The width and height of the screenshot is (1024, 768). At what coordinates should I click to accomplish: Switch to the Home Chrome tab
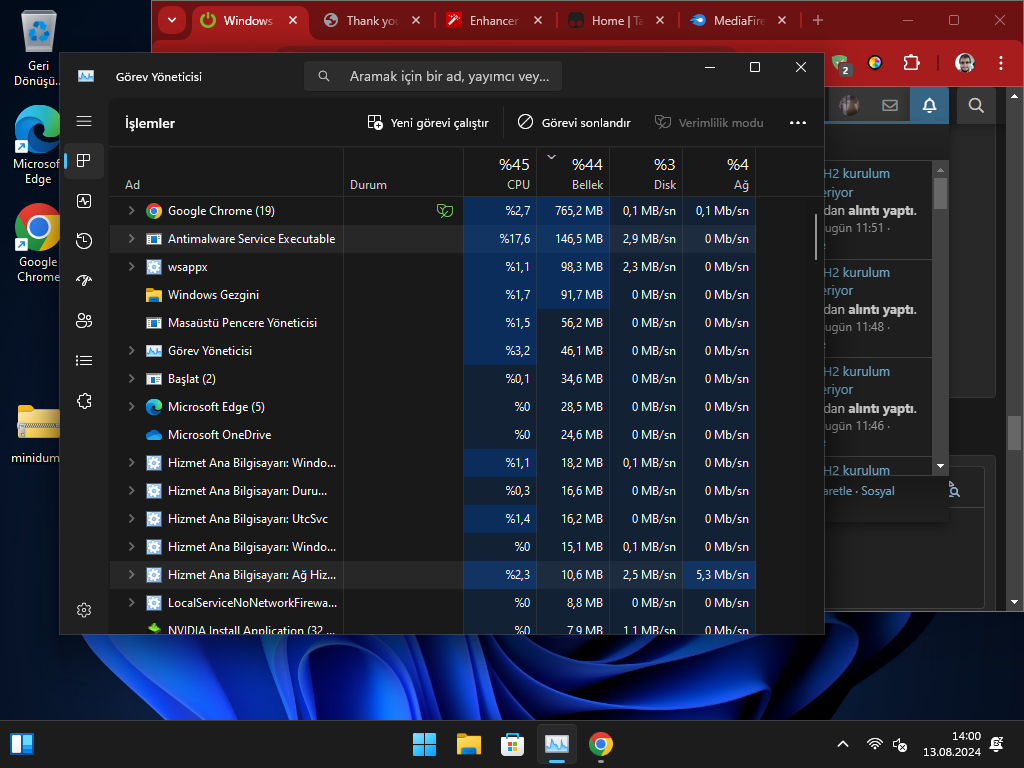[x=616, y=21]
